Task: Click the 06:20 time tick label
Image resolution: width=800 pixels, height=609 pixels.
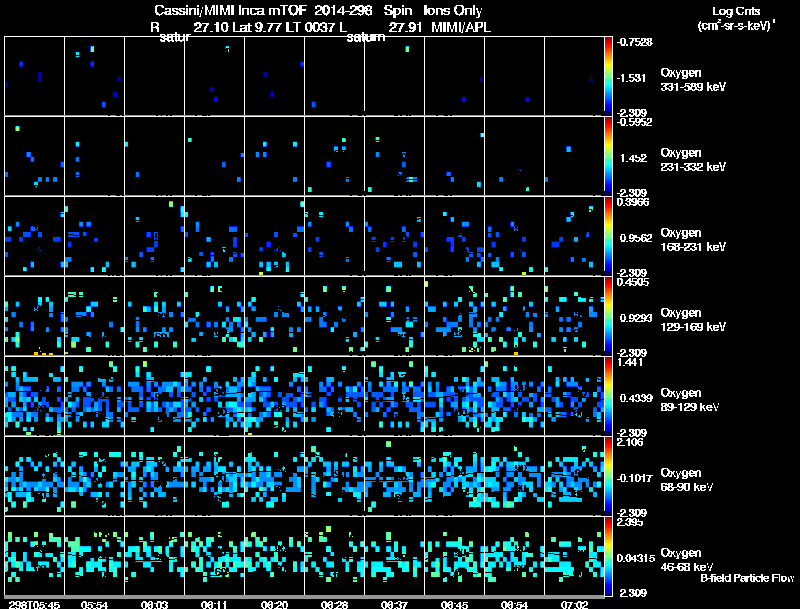Action: [274, 604]
